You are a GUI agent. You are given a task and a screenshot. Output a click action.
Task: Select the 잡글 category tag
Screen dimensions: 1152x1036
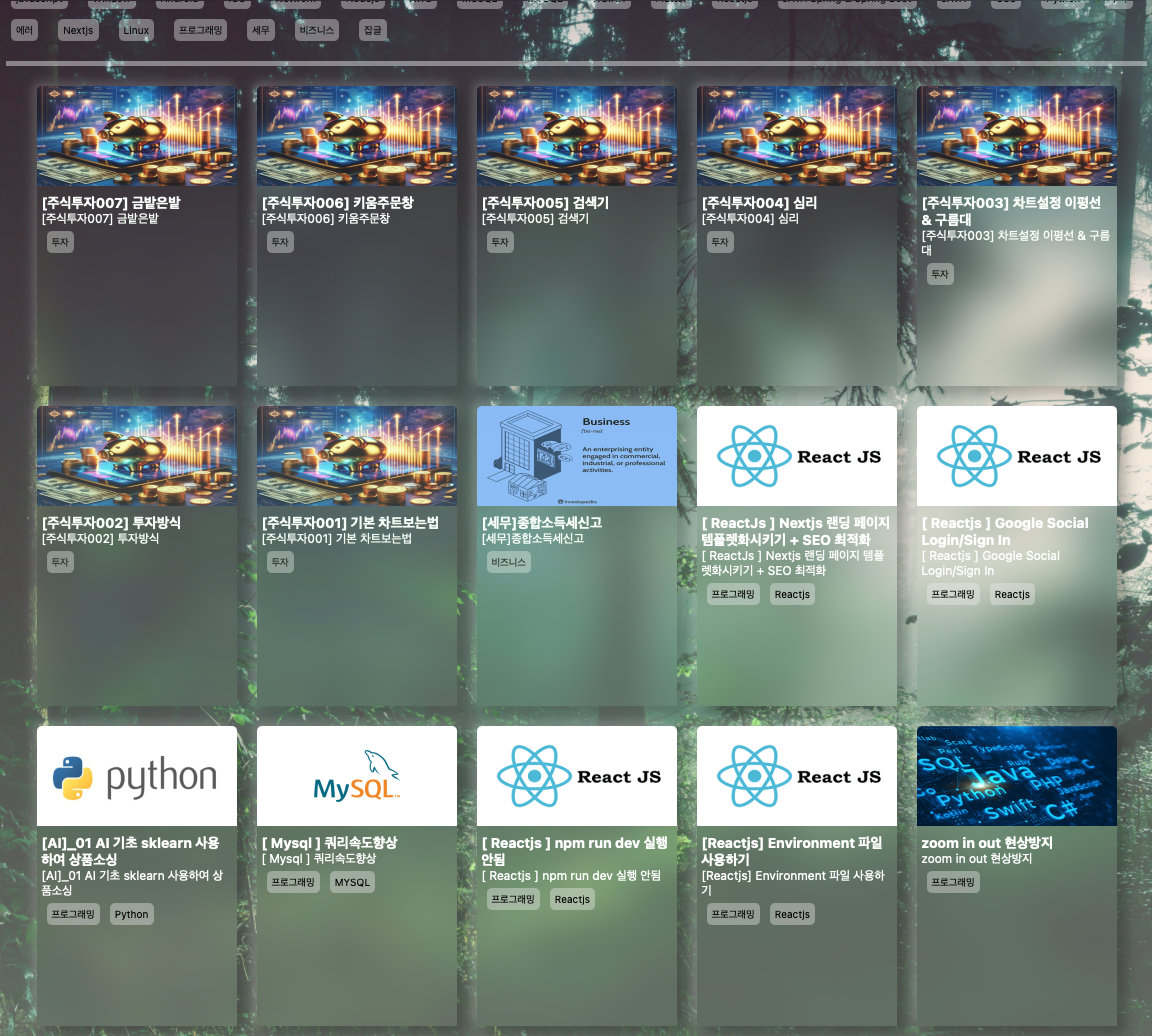click(373, 30)
